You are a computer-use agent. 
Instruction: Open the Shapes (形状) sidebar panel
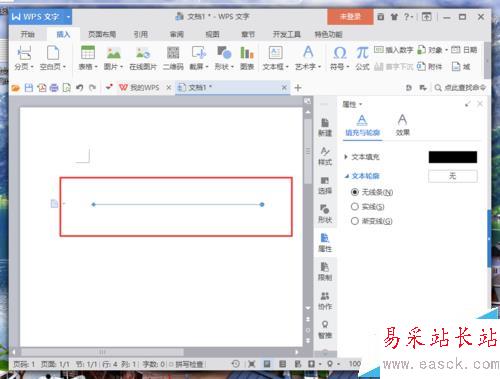tap(325, 214)
